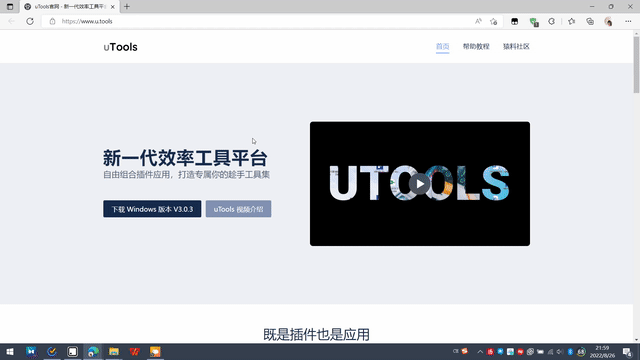Click the uTools 视频介绍 button
The height and width of the screenshot is (360, 640).
238,209
